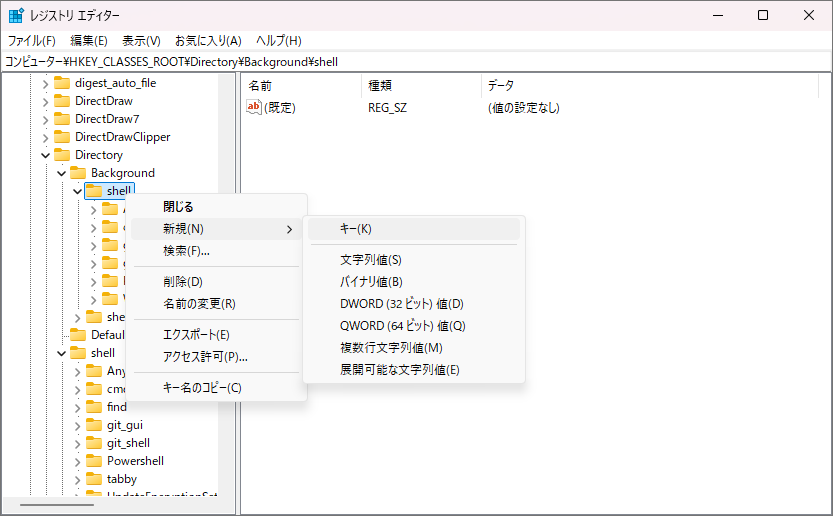Click the Powershell folder icon

tap(94, 461)
